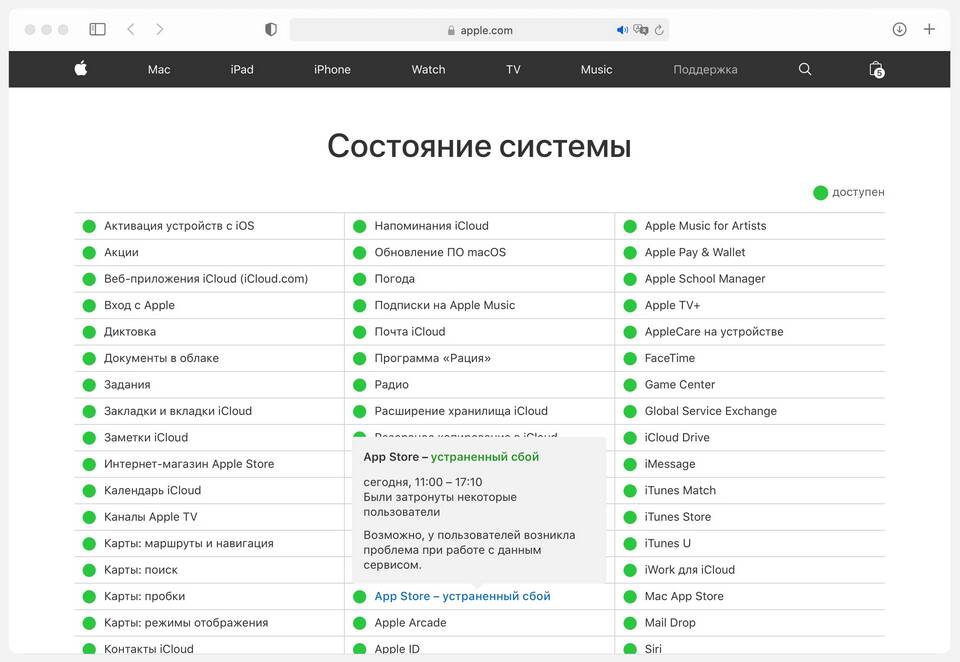The width and height of the screenshot is (960, 662).
Task: Click the forward navigation arrow
Action: tap(160, 30)
